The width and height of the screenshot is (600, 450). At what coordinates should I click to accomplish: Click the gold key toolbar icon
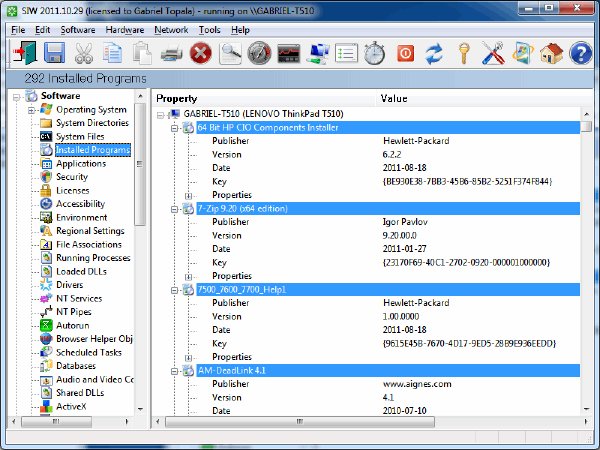463,53
